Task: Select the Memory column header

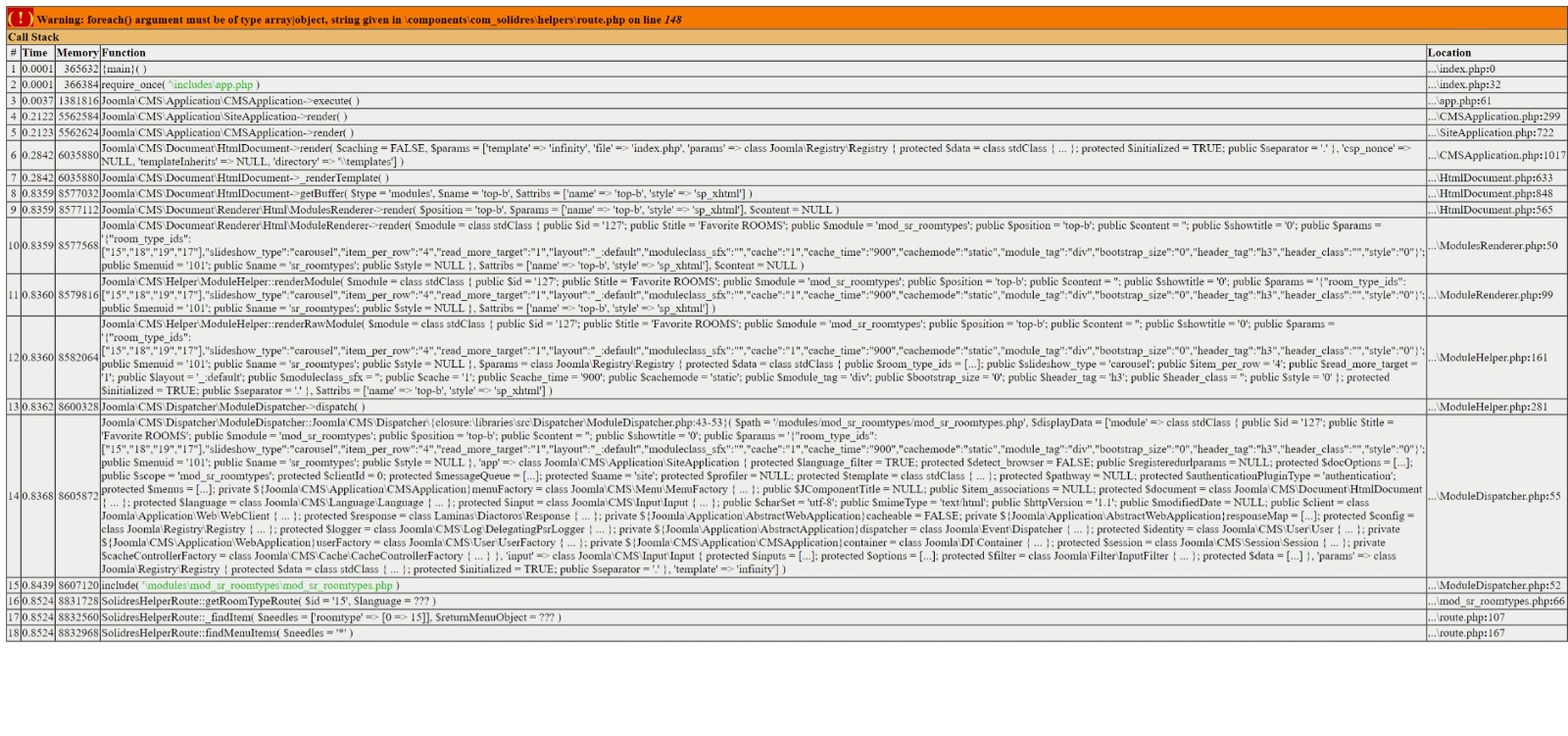Action: (x=76, y=53)
